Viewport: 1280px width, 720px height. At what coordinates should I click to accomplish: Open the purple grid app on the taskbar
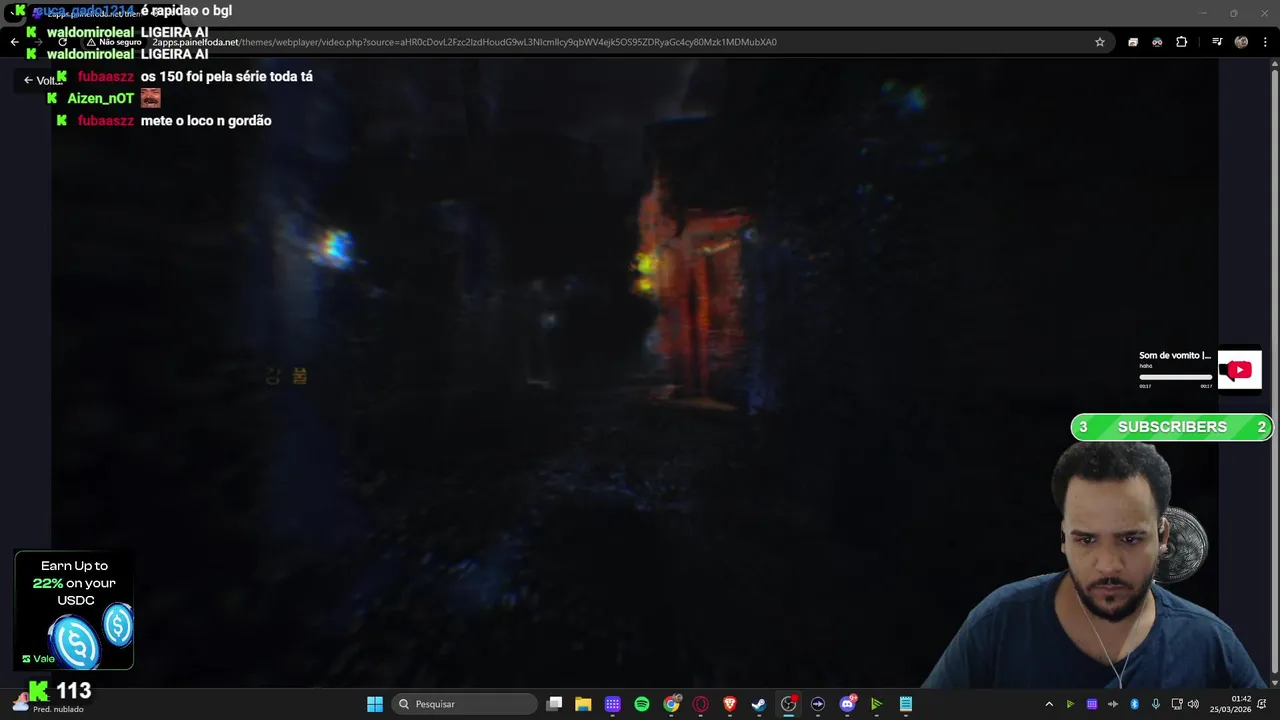pos(613,704)
